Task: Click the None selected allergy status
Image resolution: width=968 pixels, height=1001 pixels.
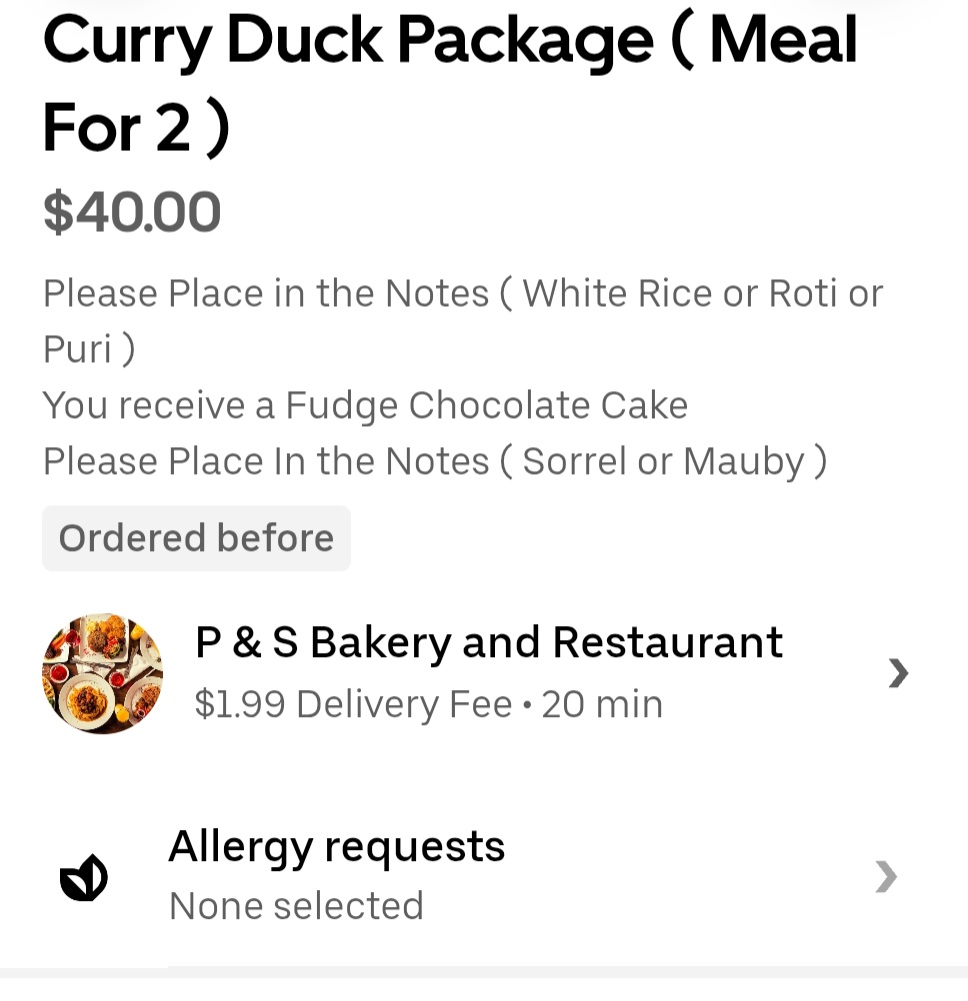Action: point(296,906)
